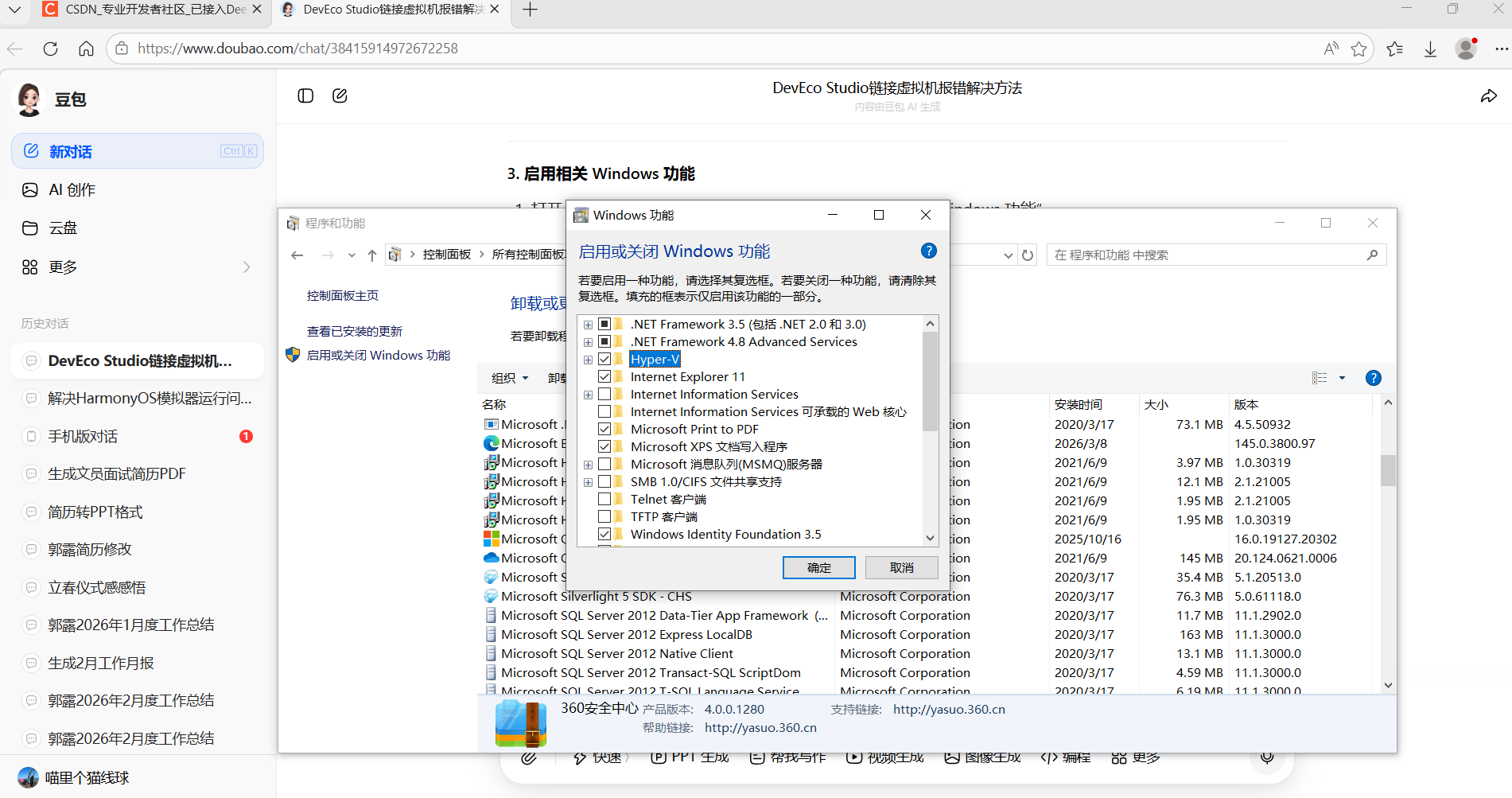Open AI 创作 in sidebar

coord(137,189)
